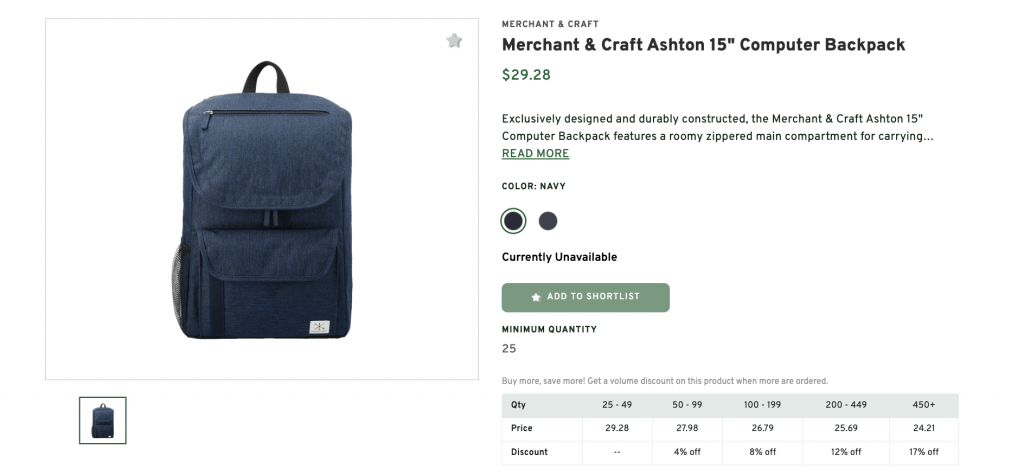The width and height of the screenshot is (1024, 475).
Task: Click the favorite star on product image
Action: [454, 41]
